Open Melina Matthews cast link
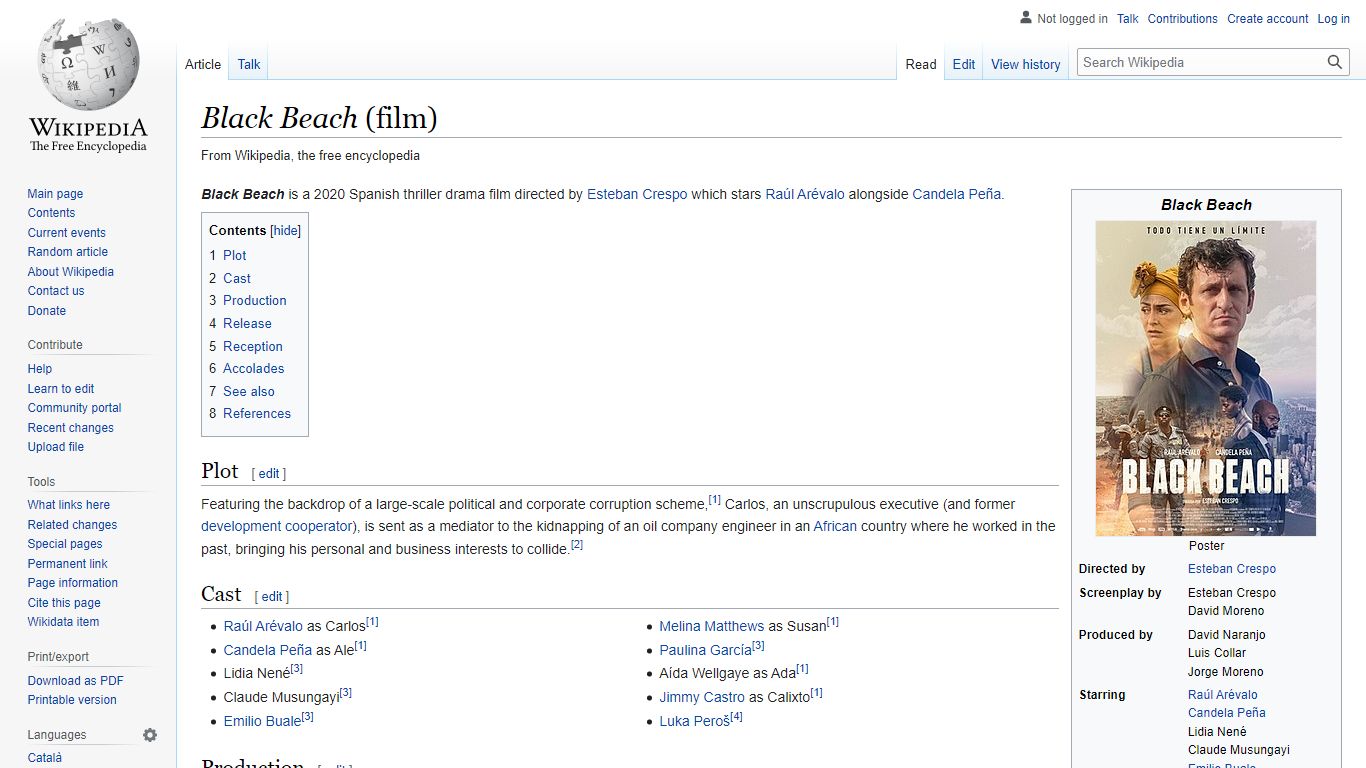The width and height of the screenshot is (1366, 768). point(712,626)
